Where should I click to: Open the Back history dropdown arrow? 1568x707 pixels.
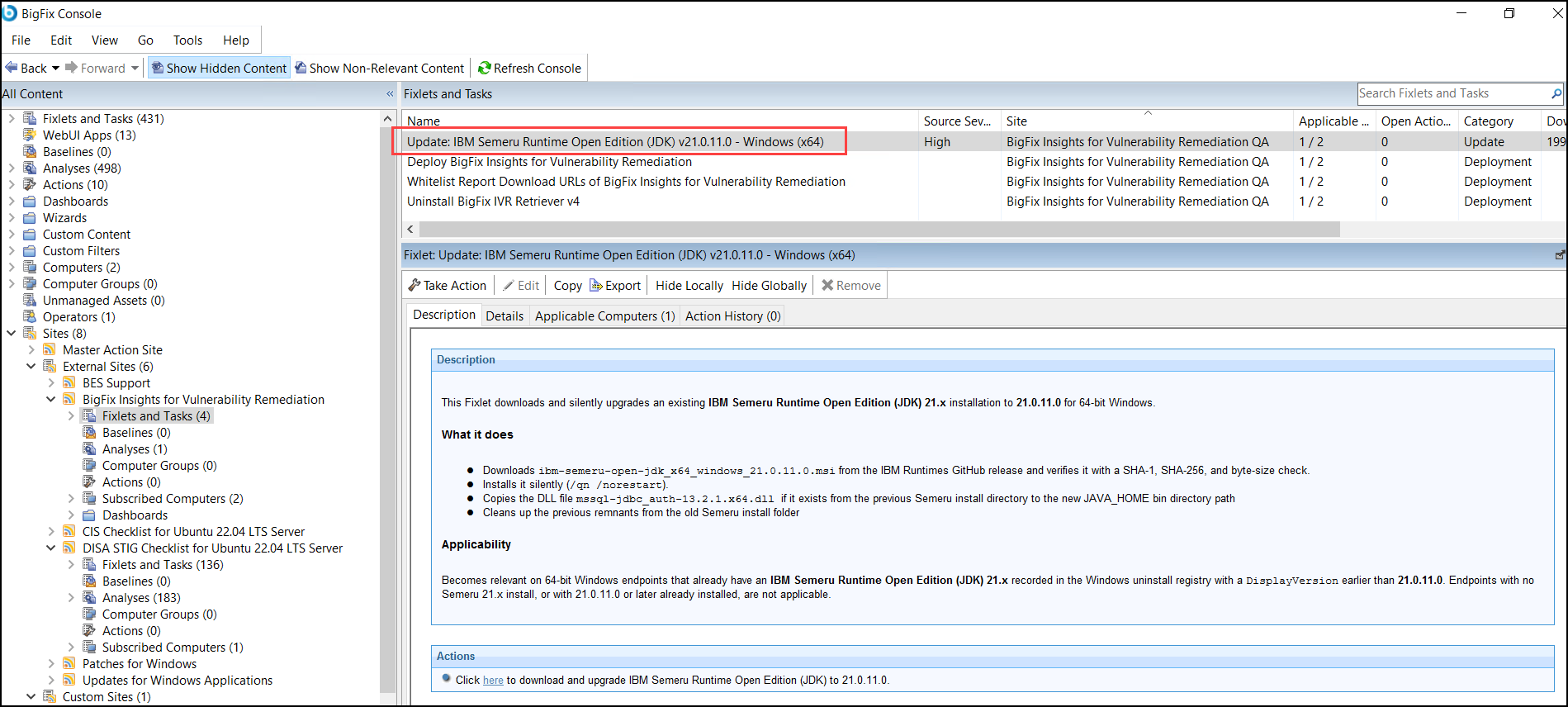[55, 68]
